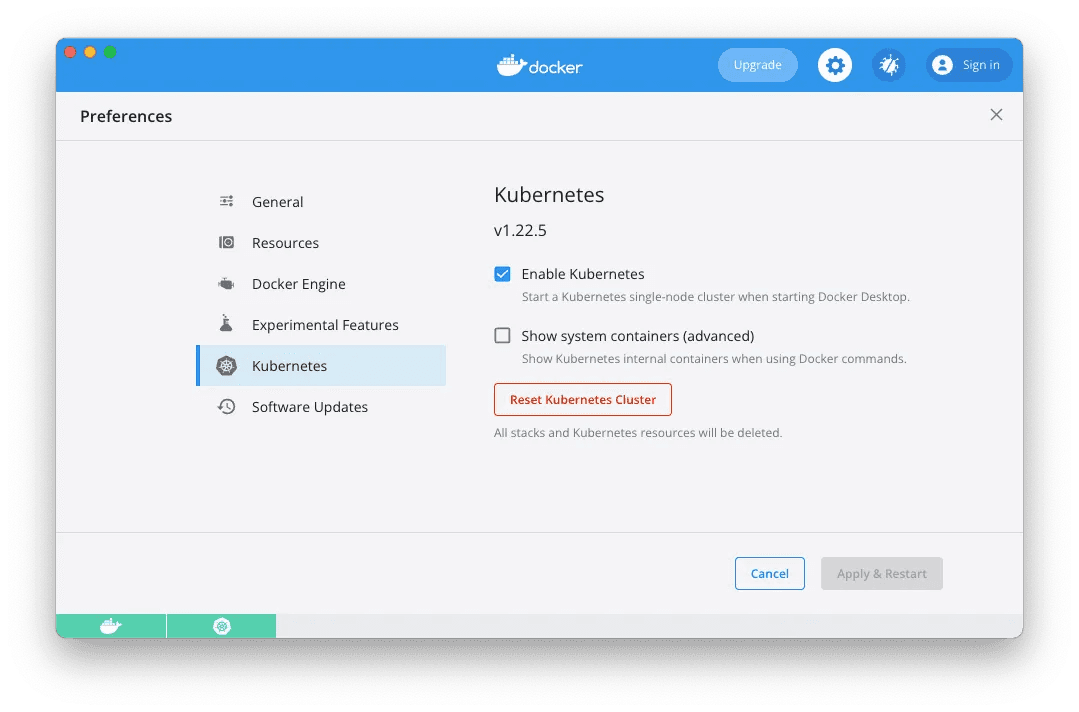
Task: Click 'Start a Kubernetes single-node cluster' description
Action: tap(716, 296)
